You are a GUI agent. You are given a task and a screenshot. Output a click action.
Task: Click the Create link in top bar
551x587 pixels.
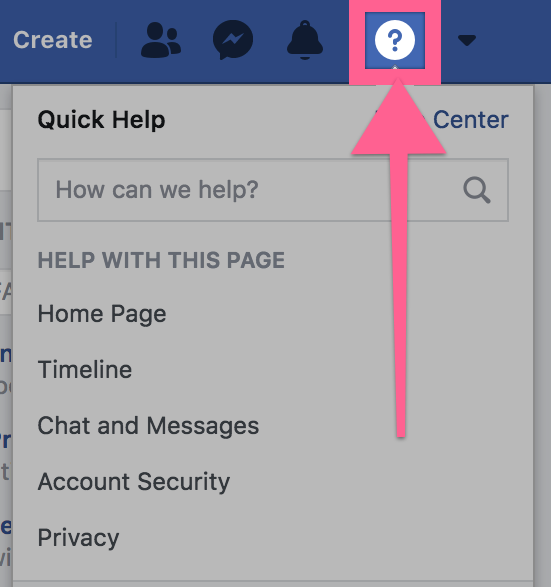(x=53, y=40)
